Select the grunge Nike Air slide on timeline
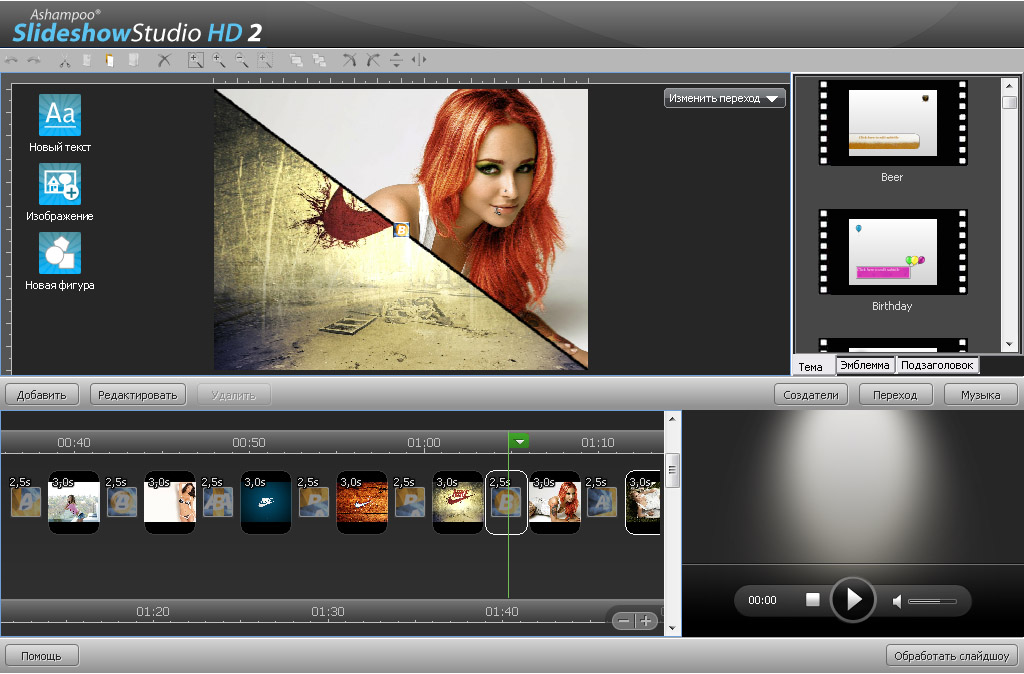Image resolution: width=1024 pixels, height=674 pixels. (458, 502)
